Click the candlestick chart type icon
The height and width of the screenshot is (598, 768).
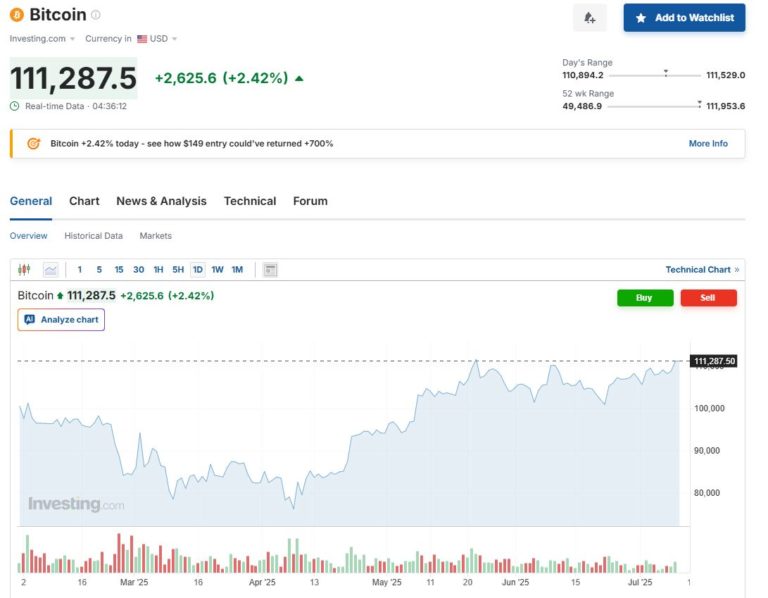click(25, 270)
